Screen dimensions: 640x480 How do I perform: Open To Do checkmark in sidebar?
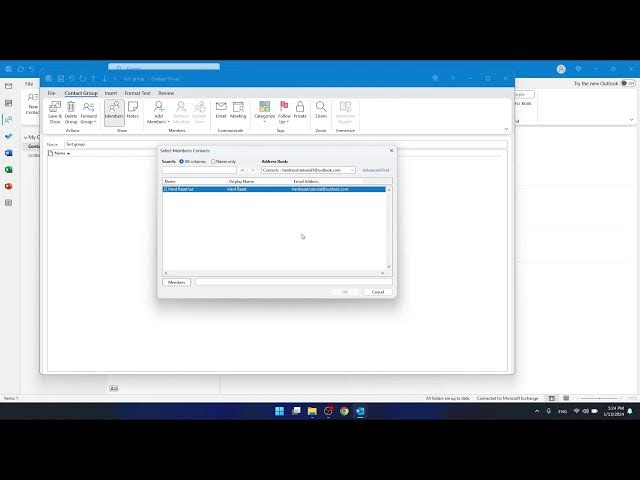[9, 136]
